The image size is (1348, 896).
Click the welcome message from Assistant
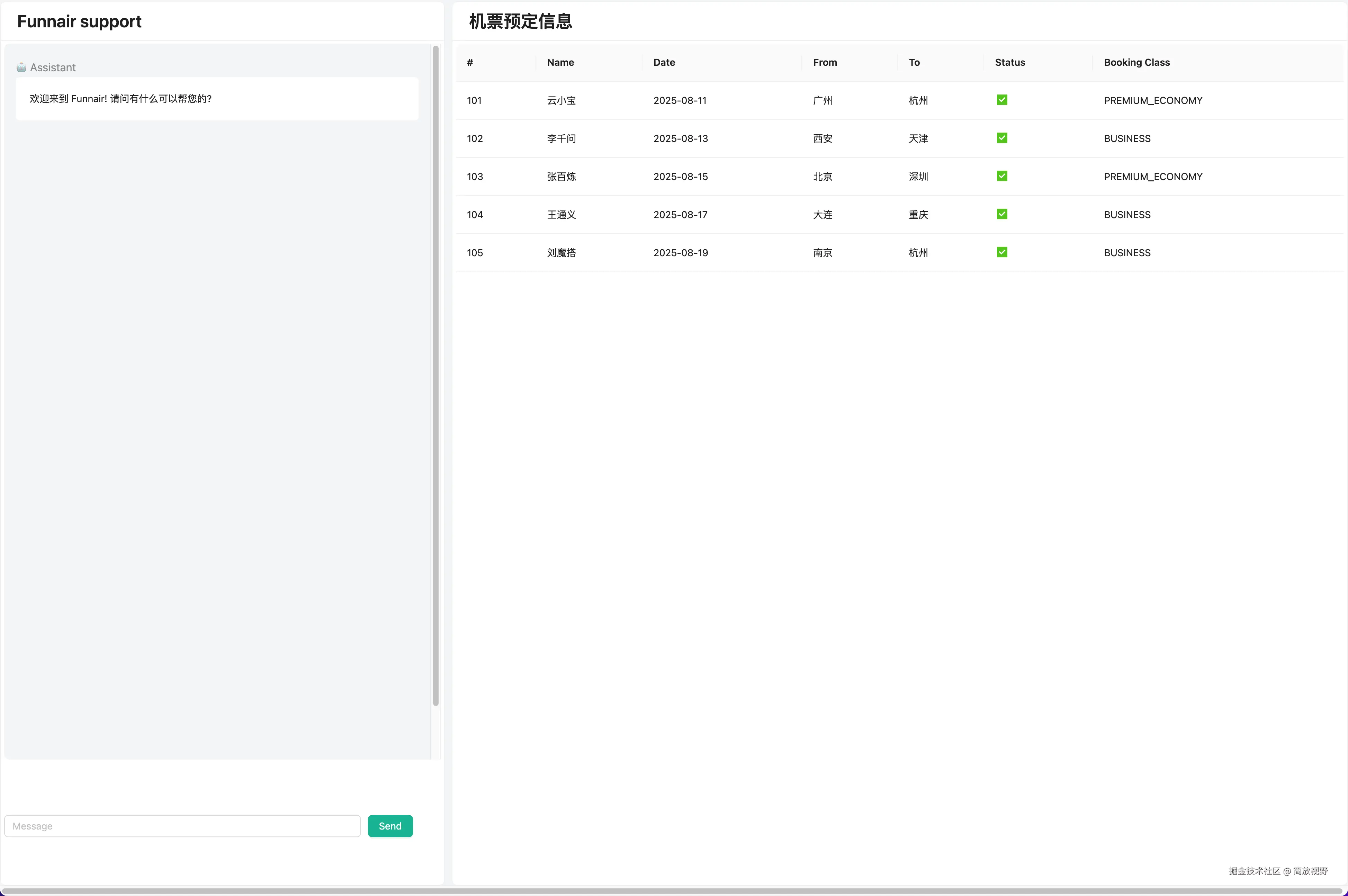pyautogui.click(x=120, y=99)
